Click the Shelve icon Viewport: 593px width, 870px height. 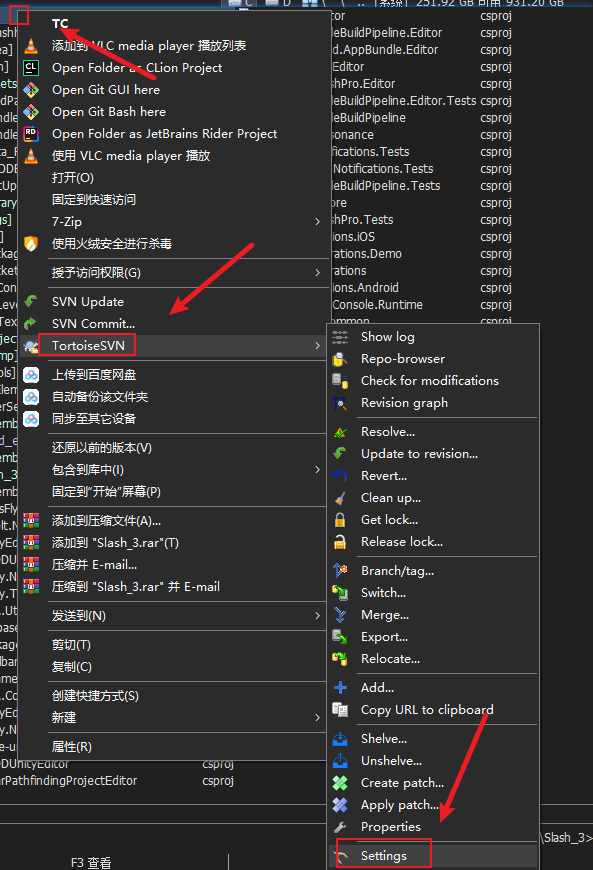340,739
